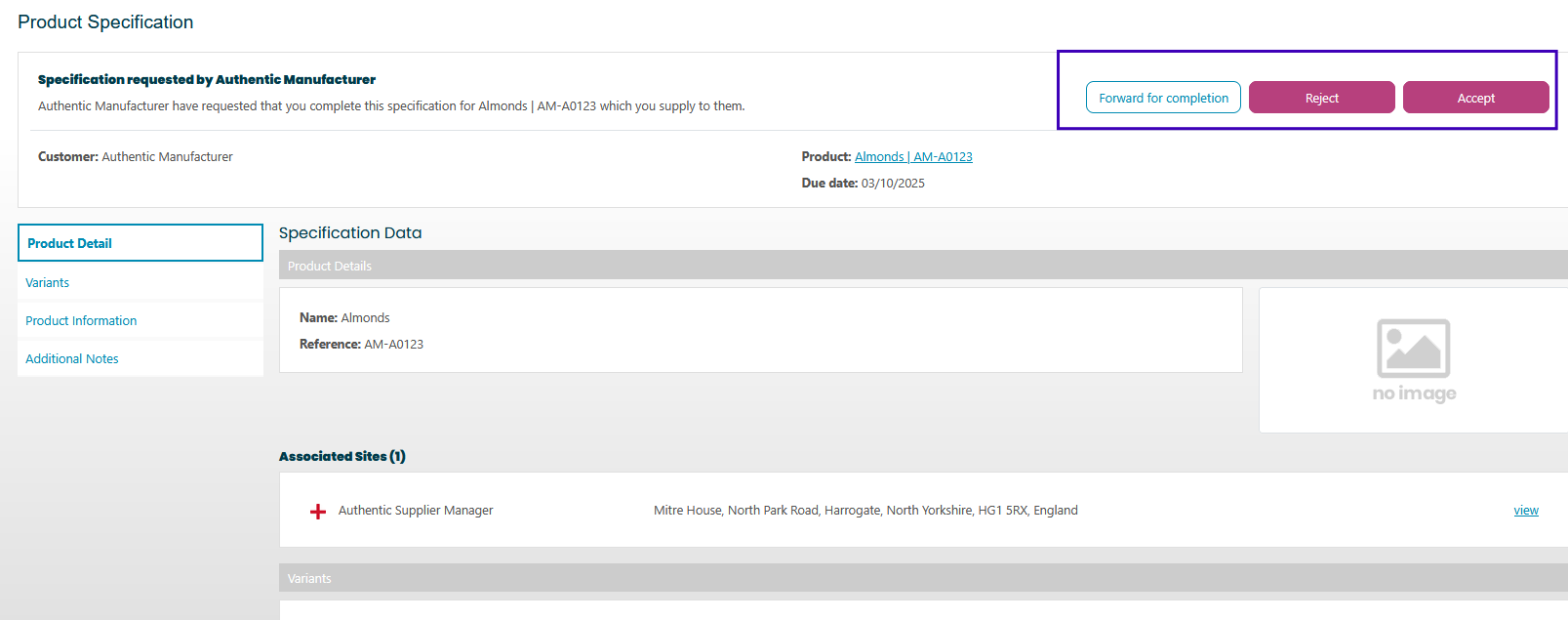
Task: Open the Almonds | AM-A0123 product link
Action: click(913, 157)
